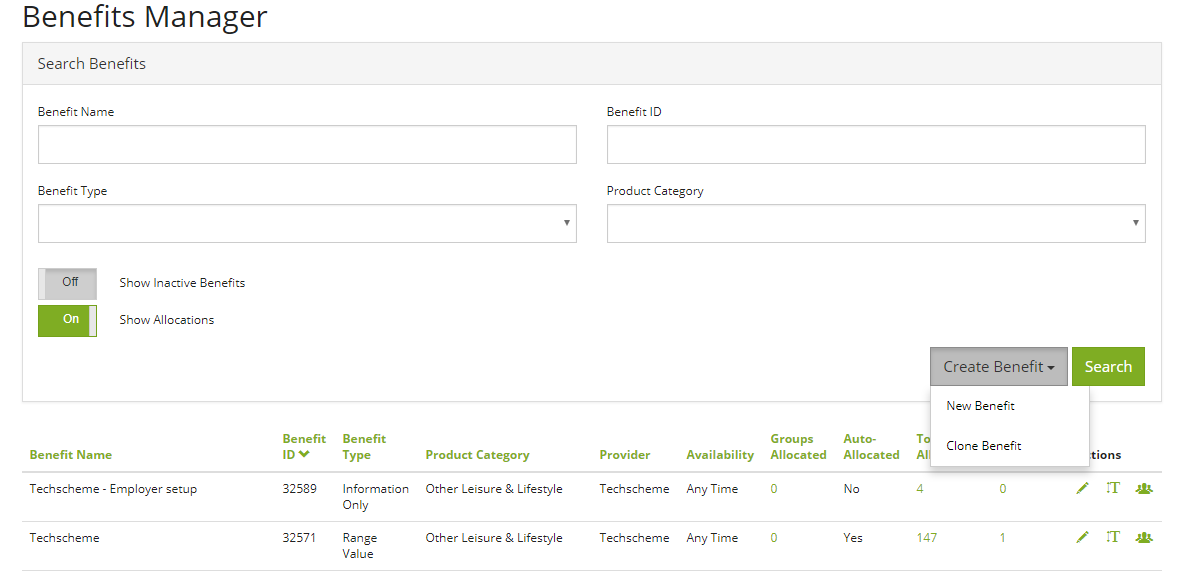Image resolution: width=1182 pixels, height=573 pixels.
Task: Click pencil edit icon in benefit 32571 row
Action: coord(1082,538)
